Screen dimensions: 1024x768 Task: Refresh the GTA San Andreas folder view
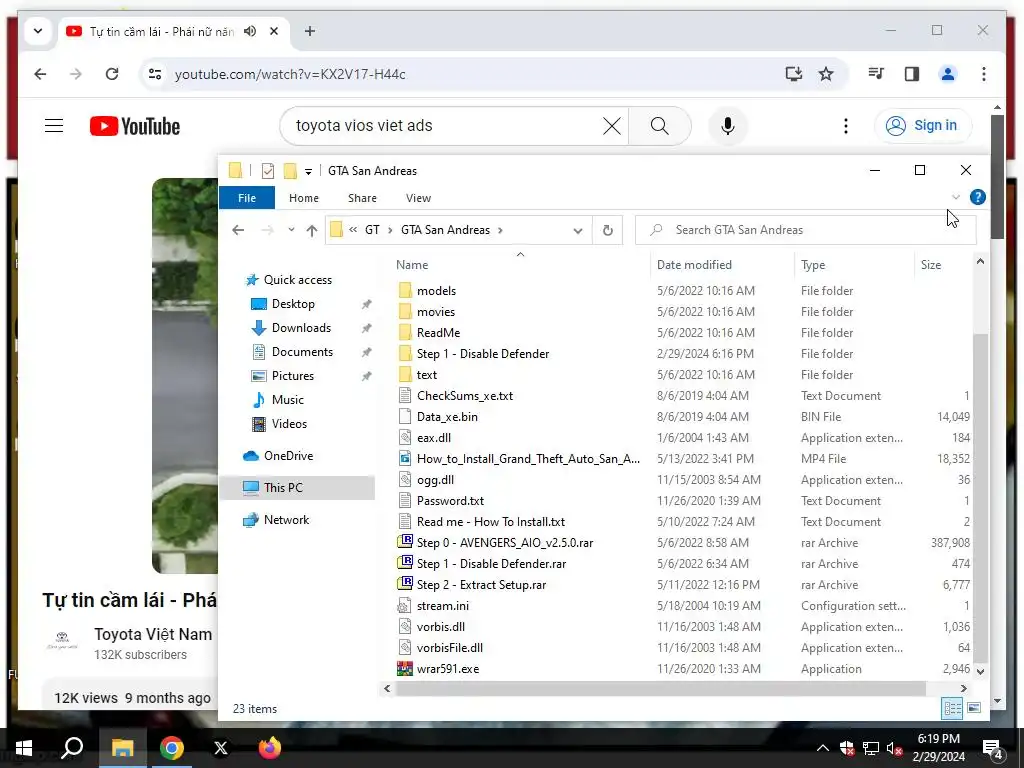[x=607, y=230]
